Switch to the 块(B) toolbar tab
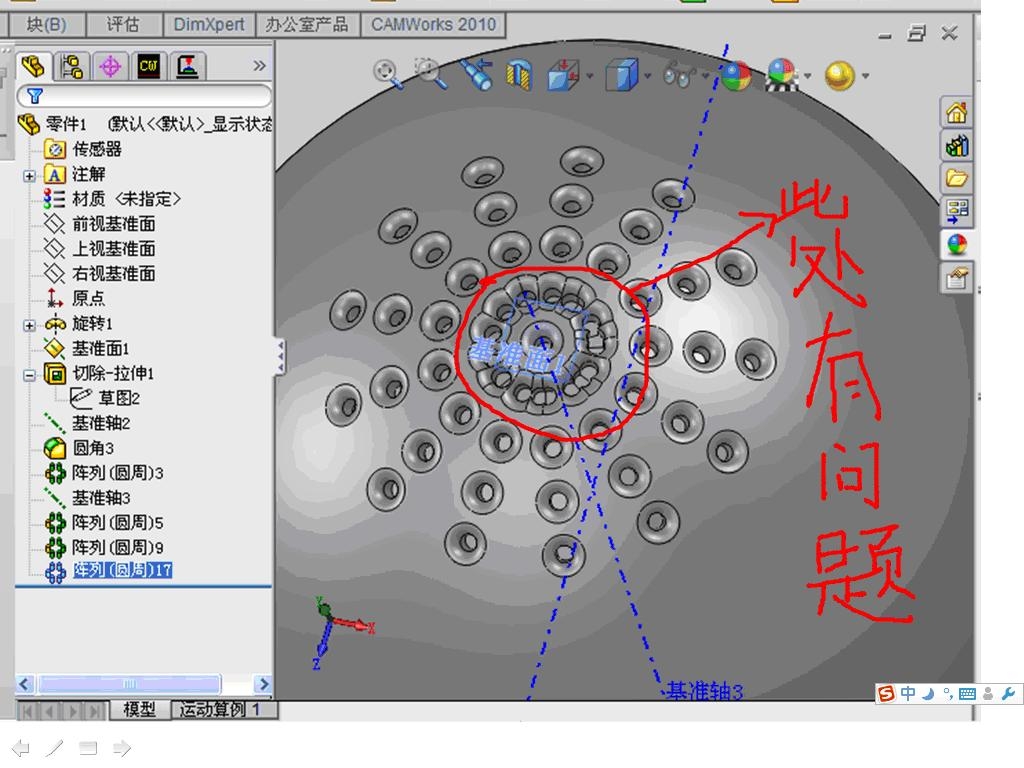Screen dimensions: 1024x768 pyautogui.click(x=46, y=25)
